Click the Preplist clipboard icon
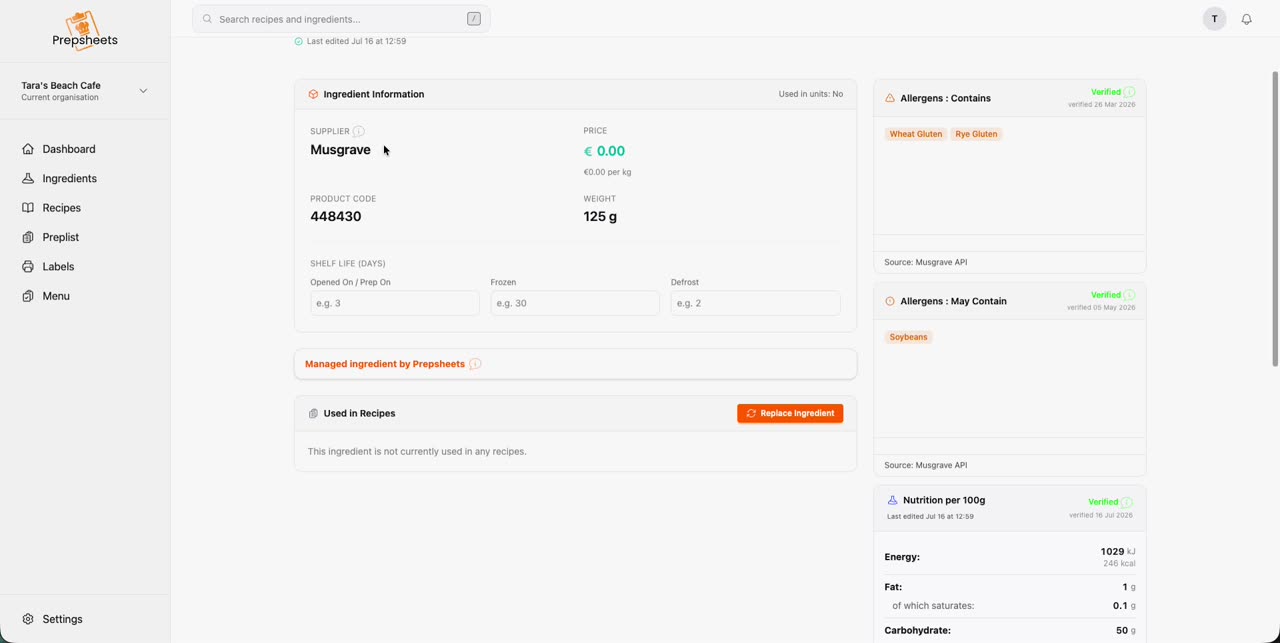This screenshot has width=1280, height=643. [x=28, y=237]
